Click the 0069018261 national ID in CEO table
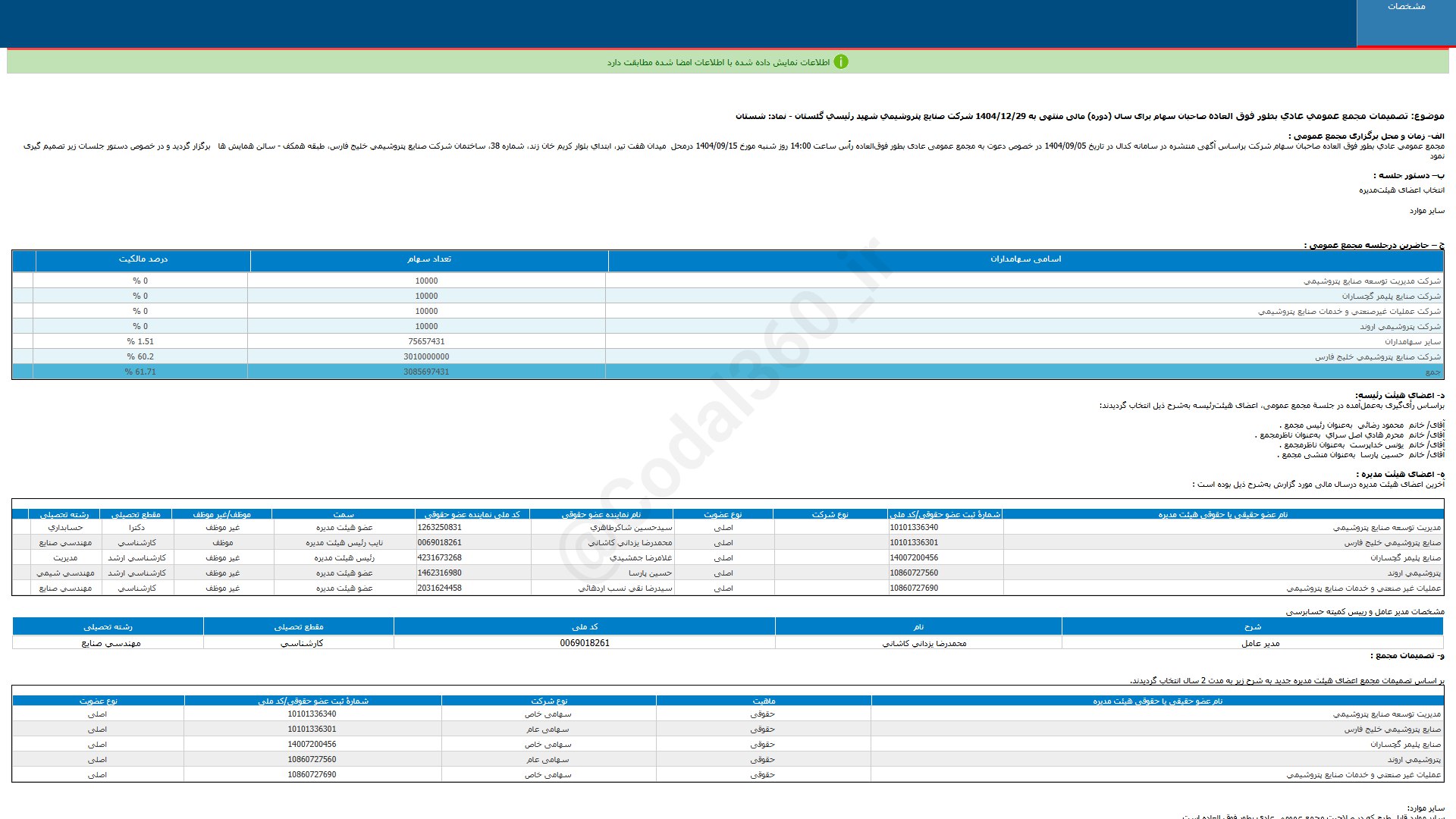This screenshot has height=819, width=1456. coord(585,643)
